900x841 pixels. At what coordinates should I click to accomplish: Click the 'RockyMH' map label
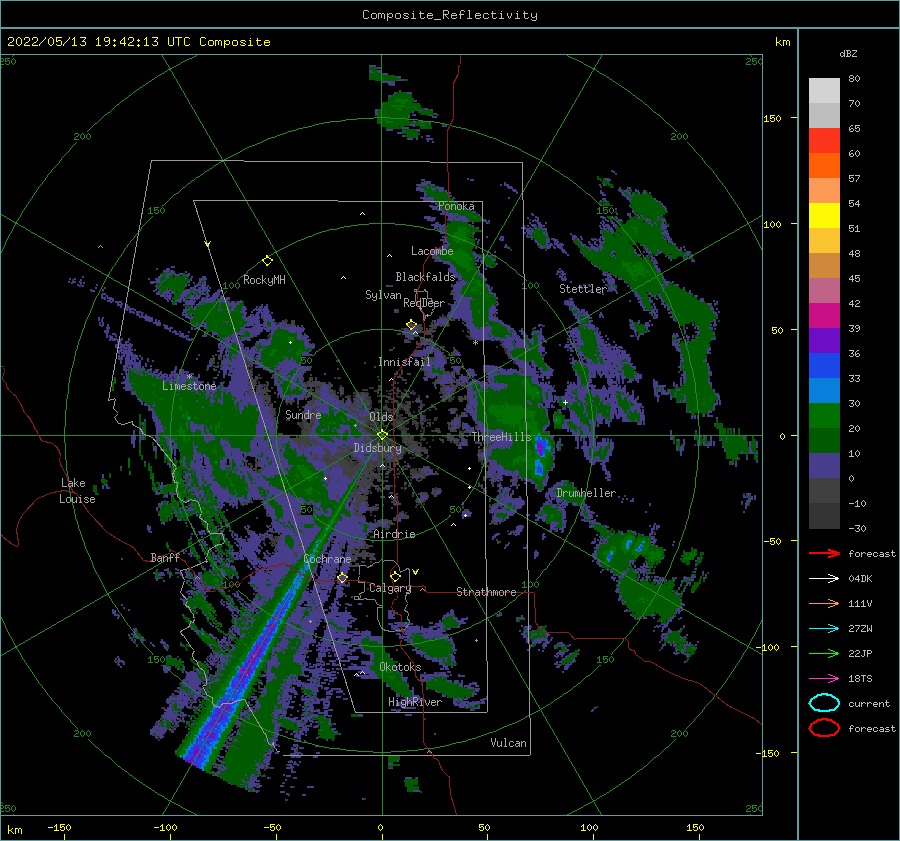264,280
